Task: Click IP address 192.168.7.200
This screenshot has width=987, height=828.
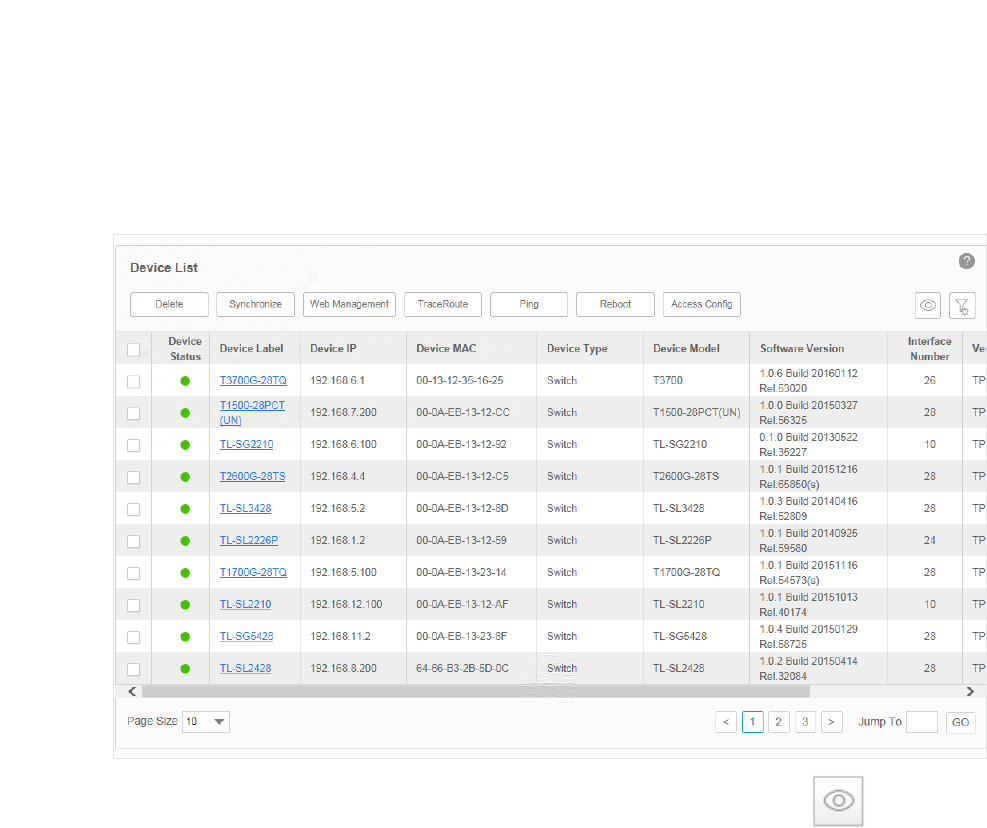Action: click(344, 412)
